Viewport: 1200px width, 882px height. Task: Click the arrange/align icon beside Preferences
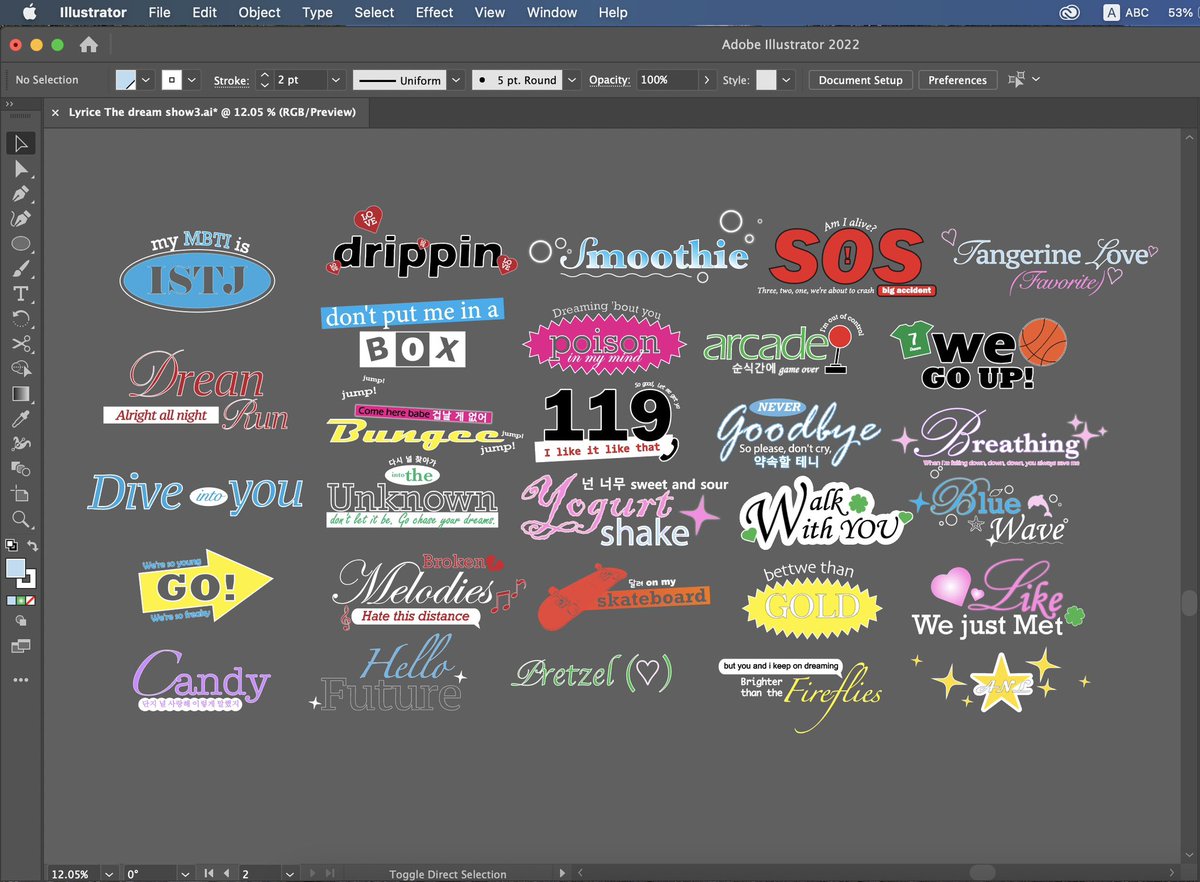point(1017,79)
